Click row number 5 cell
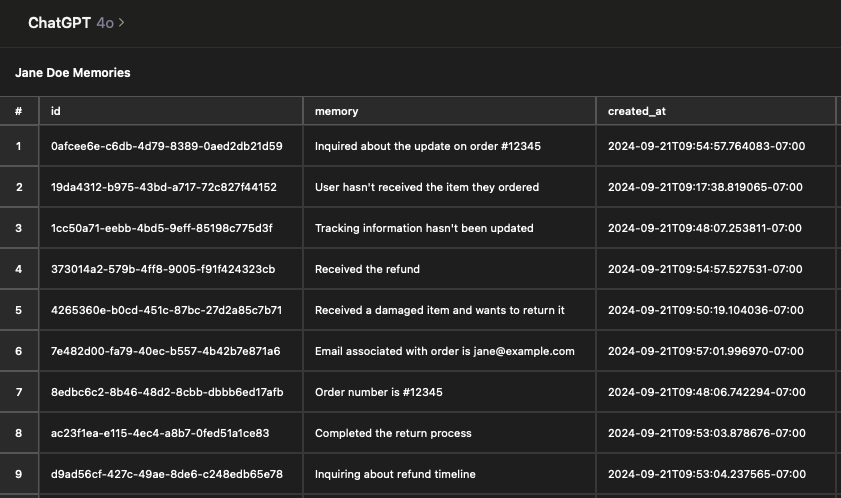The image size is (841, 498). [19, 310]
